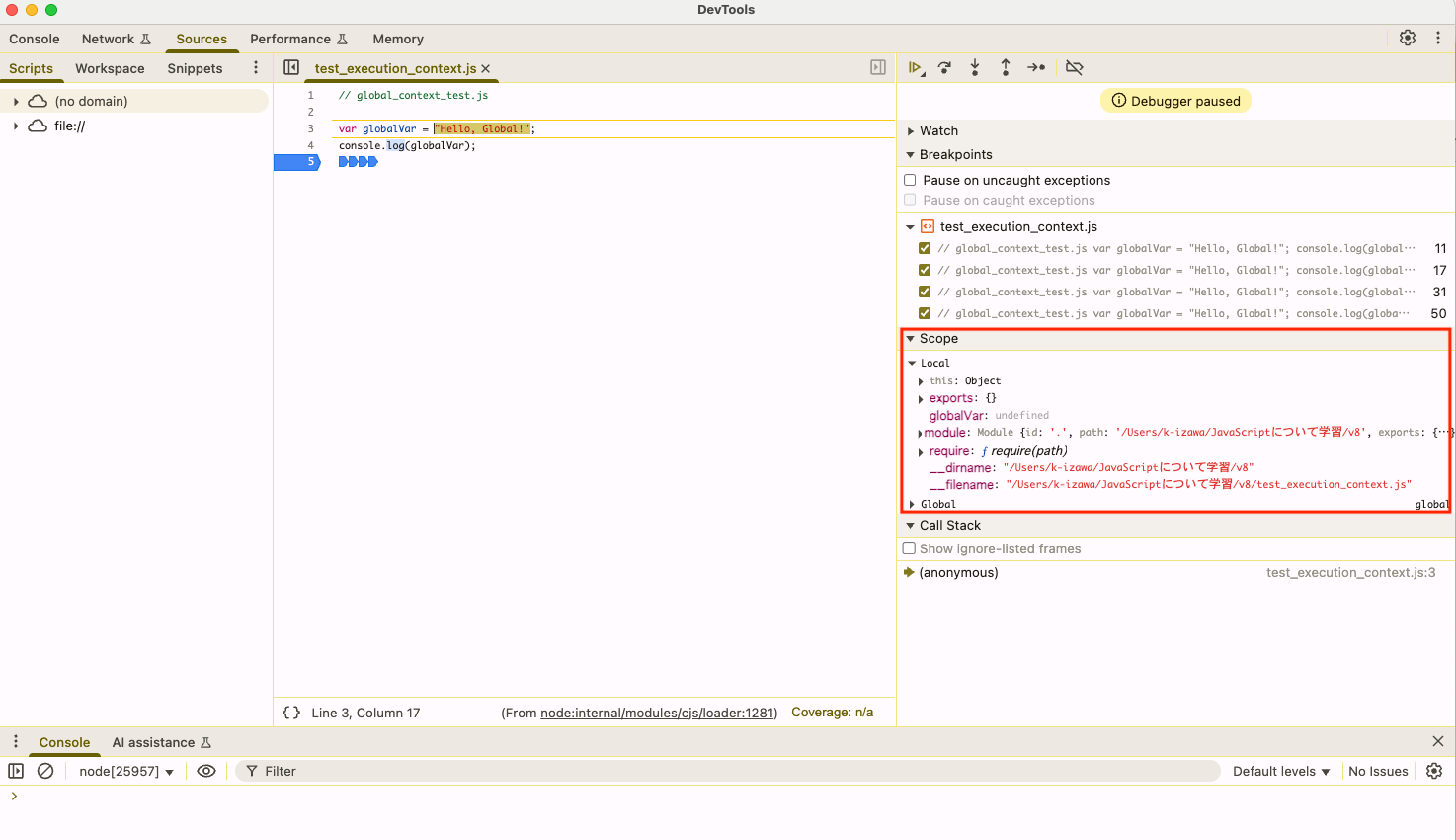
Task: Step over next function call
Action: pyautogui.click(x=944, y=67)
